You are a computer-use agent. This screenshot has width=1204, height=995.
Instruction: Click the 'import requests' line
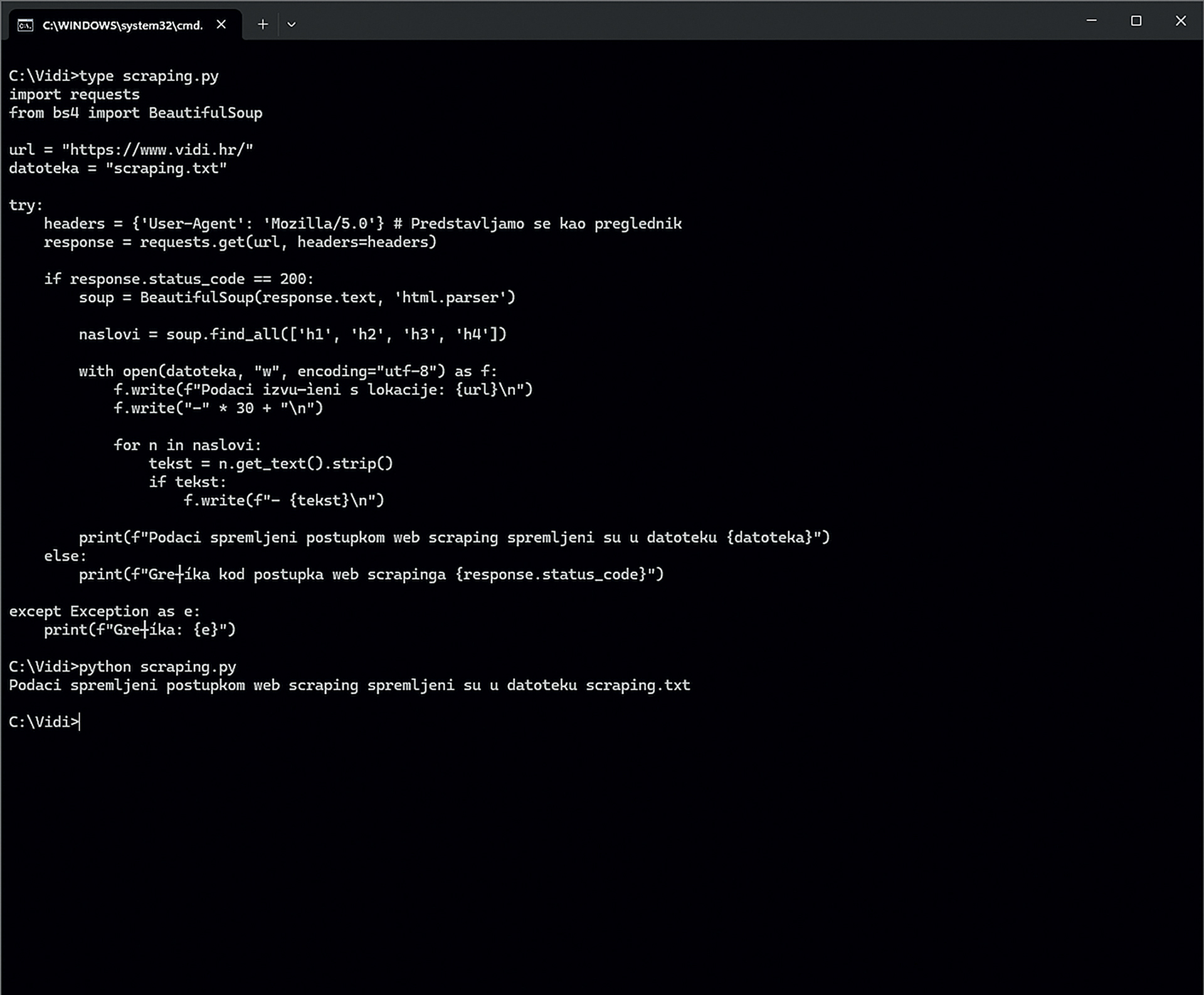click(x=75, y=95)
